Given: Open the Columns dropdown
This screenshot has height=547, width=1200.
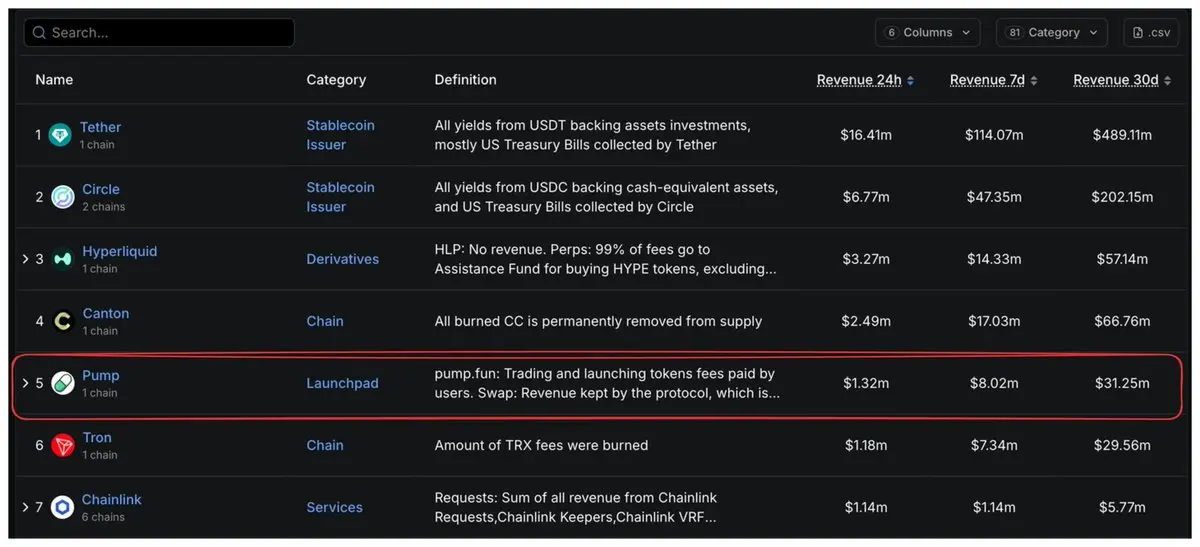Looking at the screenshot, I should [x=927, y=33].
